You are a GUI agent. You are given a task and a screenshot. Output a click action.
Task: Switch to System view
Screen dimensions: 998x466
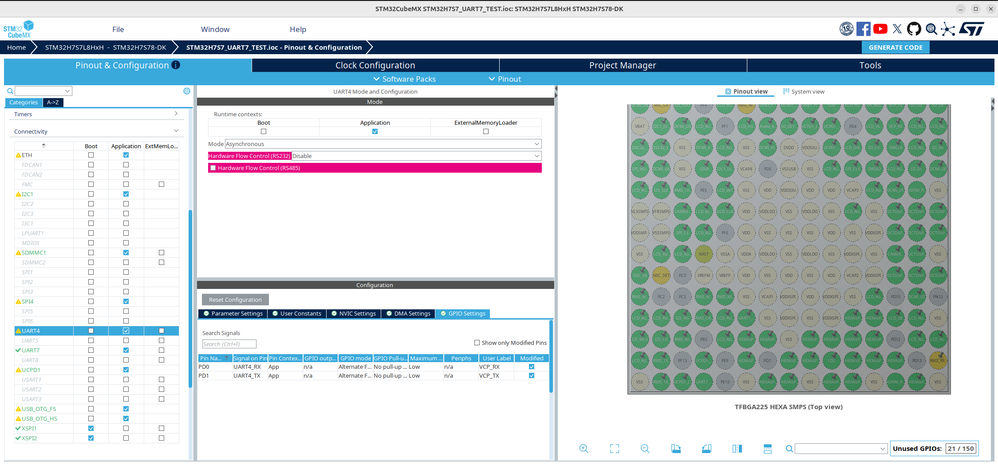click(x=804, y=92)
